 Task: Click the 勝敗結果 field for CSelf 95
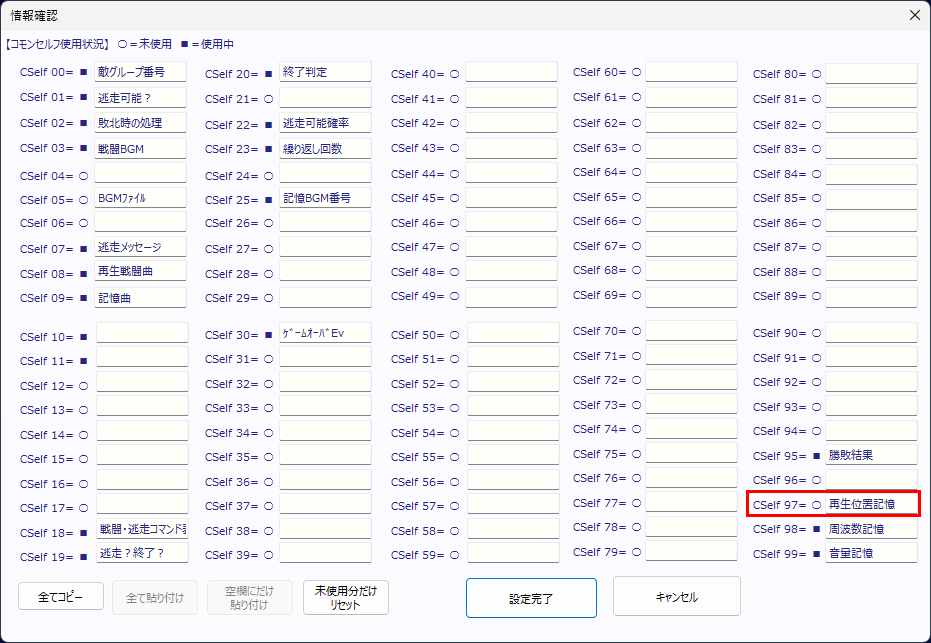[871, 456]
